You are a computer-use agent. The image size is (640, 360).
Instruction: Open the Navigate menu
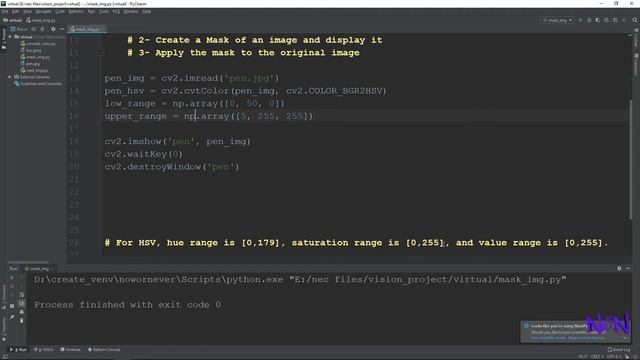point(43,11)
